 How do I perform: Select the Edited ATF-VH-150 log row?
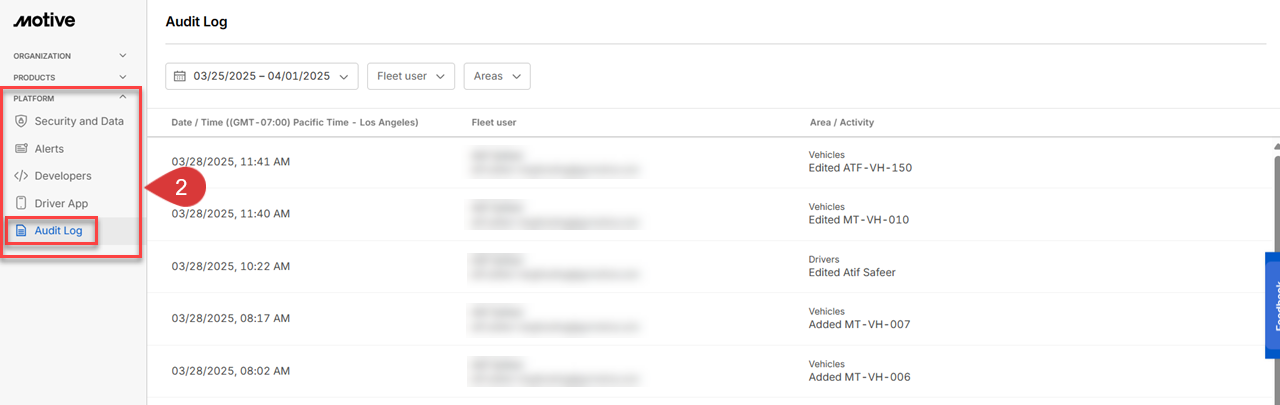tap(700, 162)
